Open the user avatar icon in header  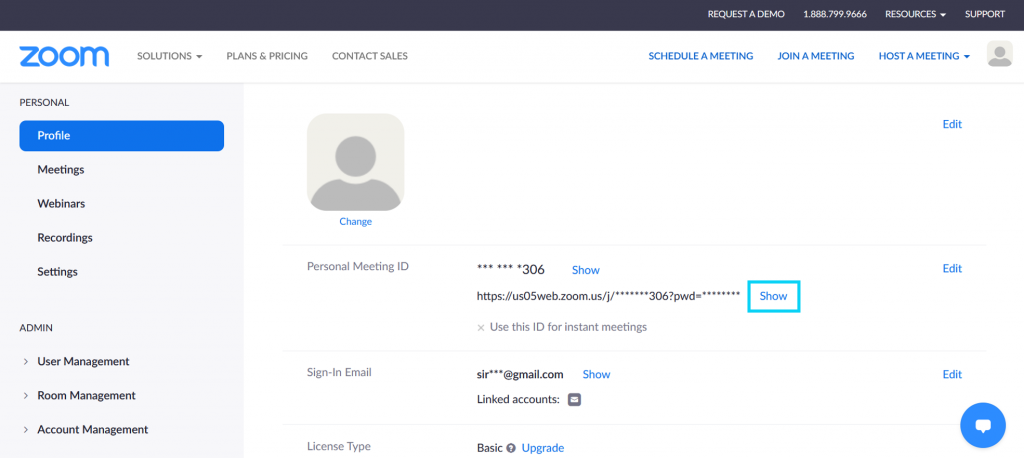pos(999,54)
